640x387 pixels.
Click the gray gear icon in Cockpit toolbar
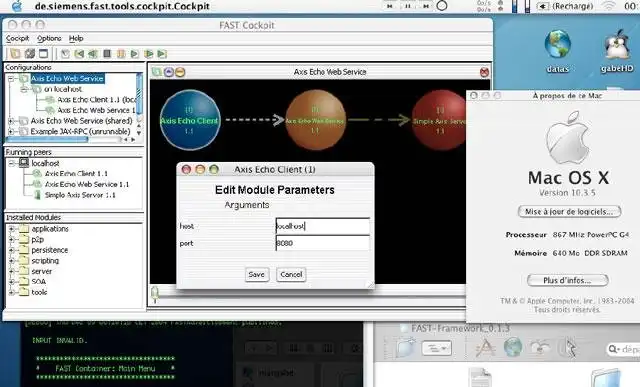30,53
